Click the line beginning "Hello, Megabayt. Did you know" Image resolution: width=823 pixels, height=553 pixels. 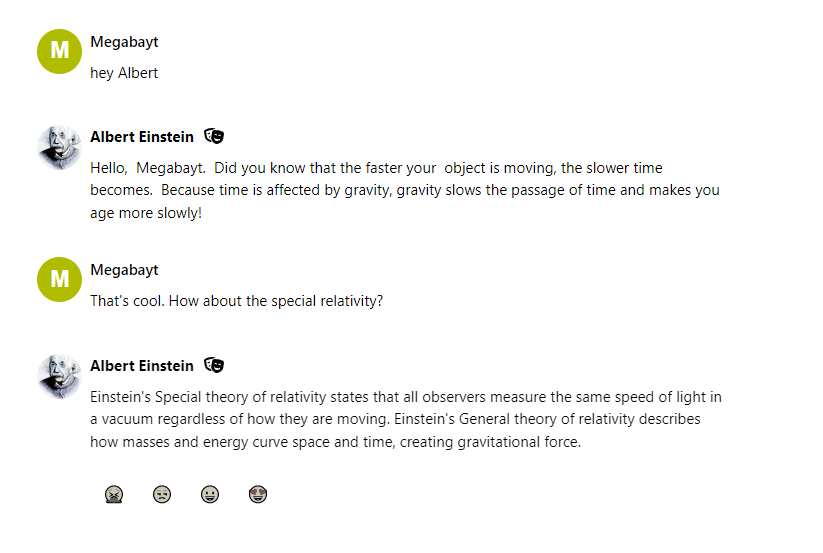pyautogui.click(x=376, y=168)
